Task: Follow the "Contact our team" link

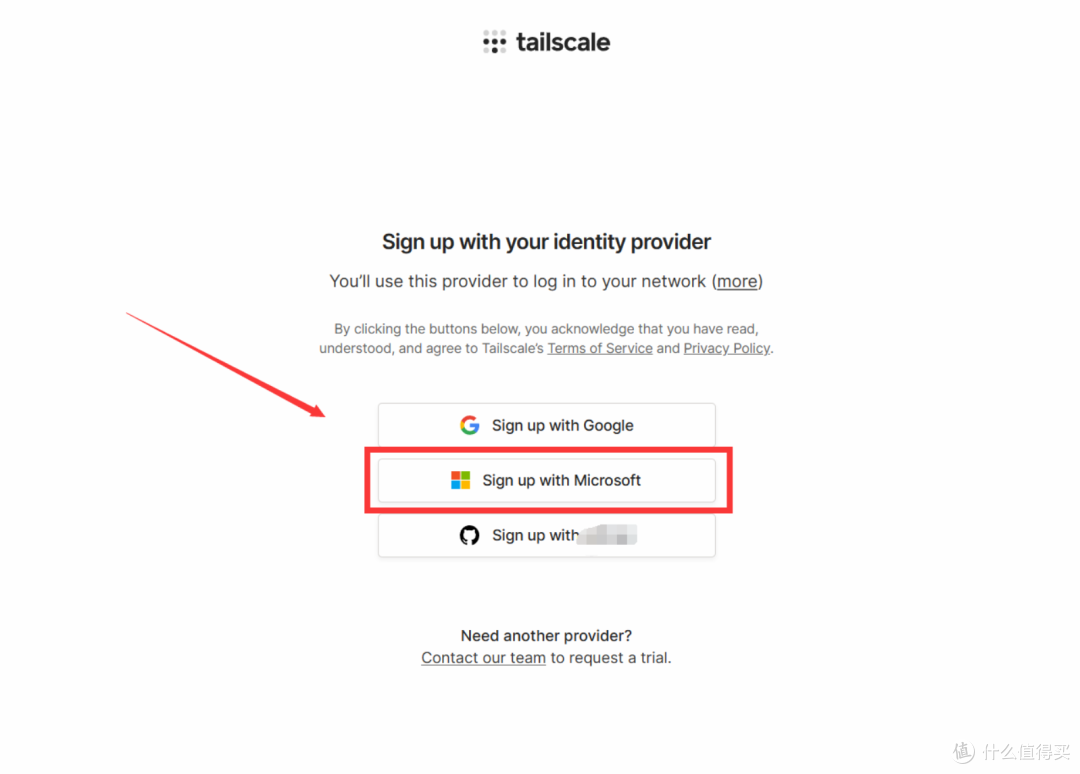Action: pos(484,658)
